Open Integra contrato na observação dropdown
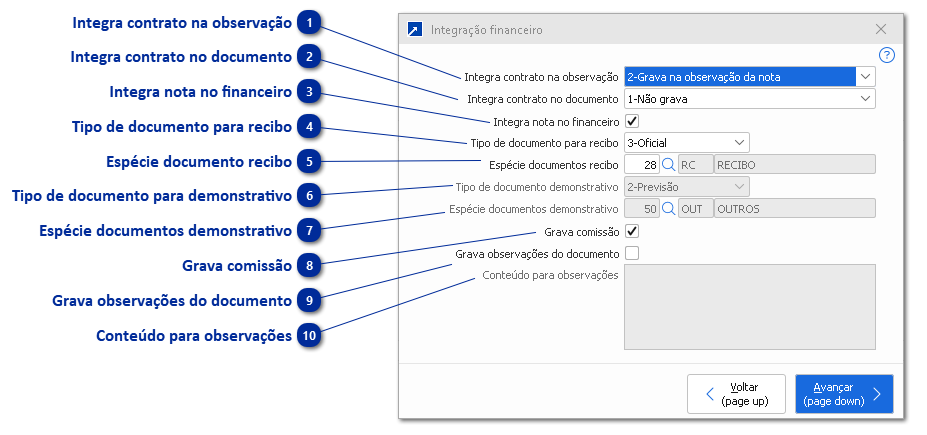Image resolution: width=927 pixels, height=435 pixels. coord(866,77)
